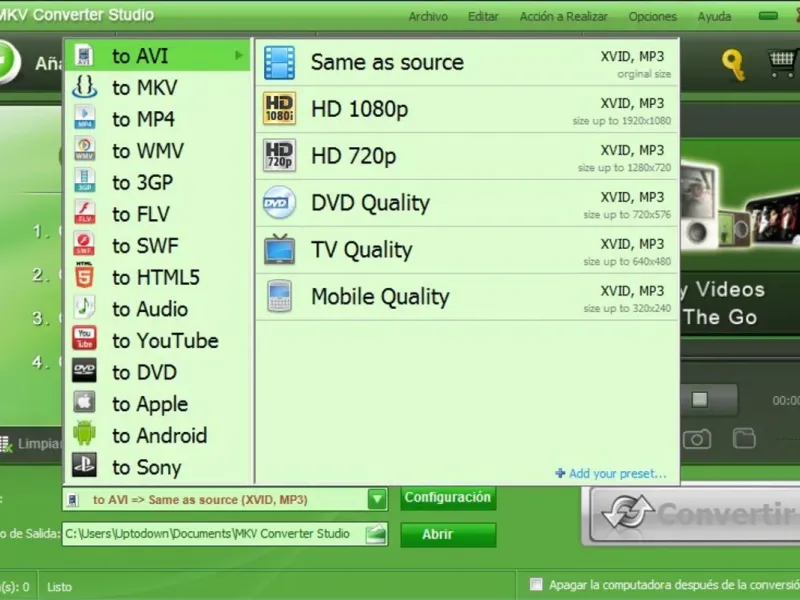Viewport: 800px width, 600px height.
Task: Click the Configuración button
Action: pyautogui.click(x=448, y=497)
